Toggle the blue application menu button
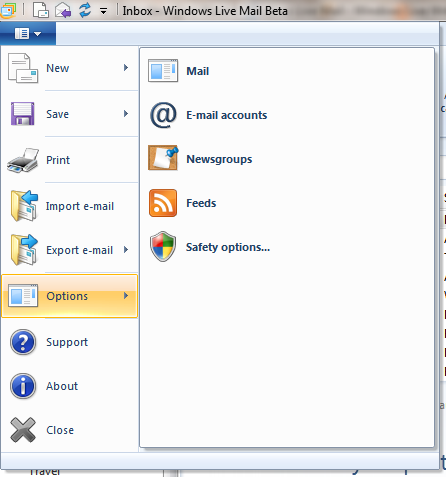The height and width of the screenshot is (477, 446). coord(28,33)
